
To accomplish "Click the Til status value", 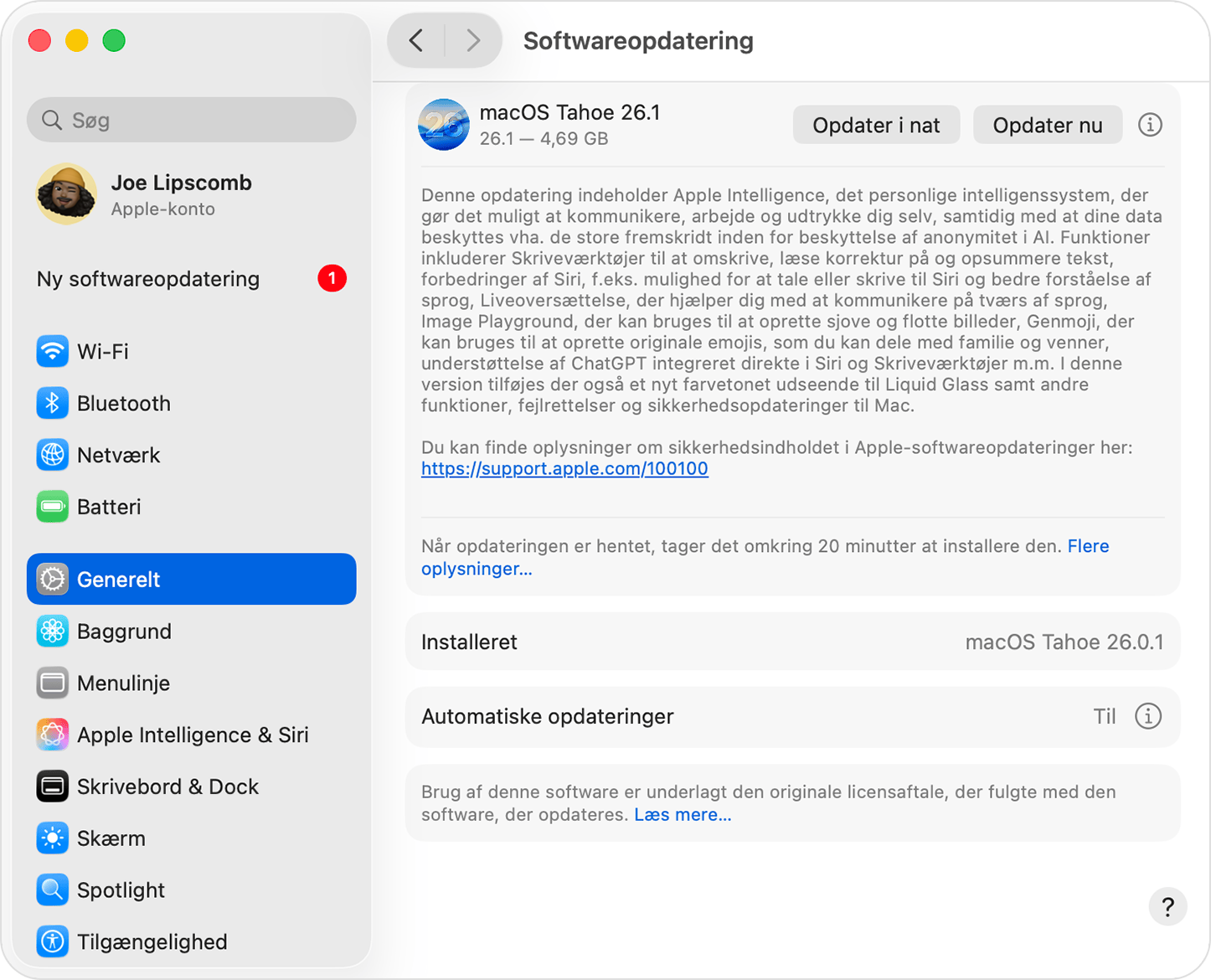I will pos(1105,716).
